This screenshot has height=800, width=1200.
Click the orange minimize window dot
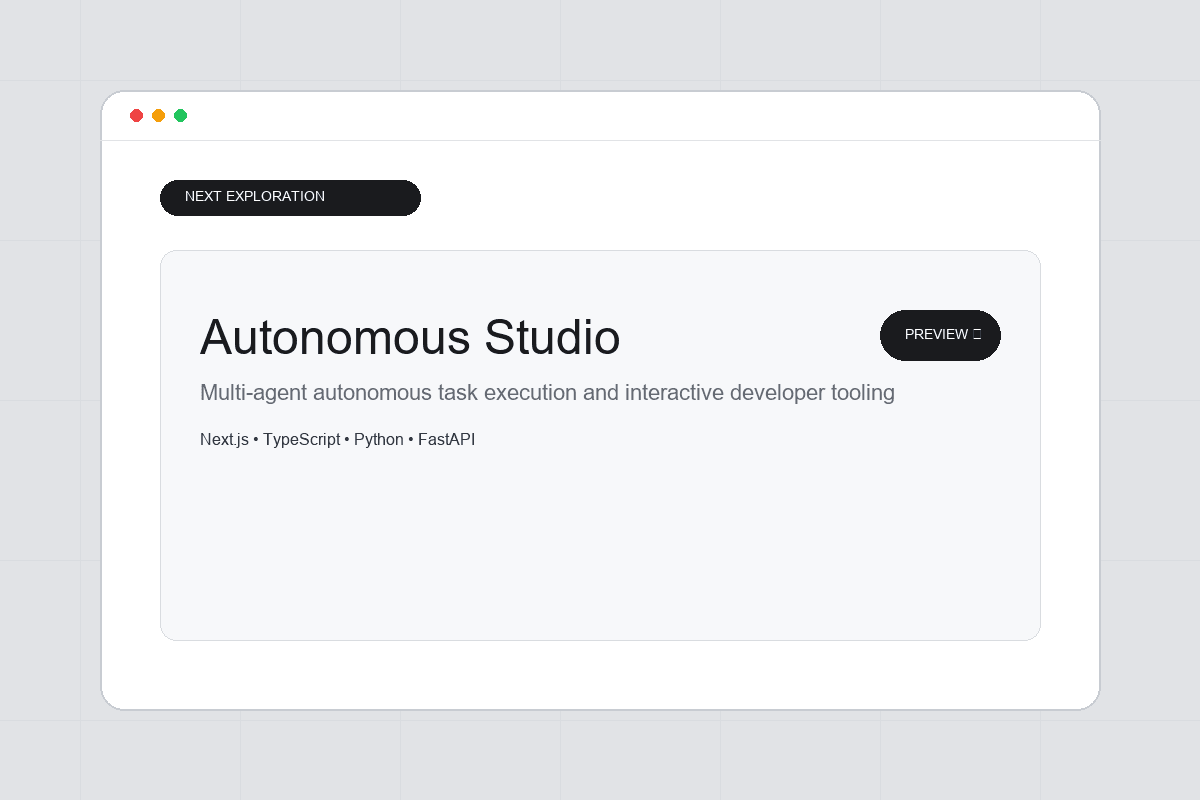coord(159,116)
